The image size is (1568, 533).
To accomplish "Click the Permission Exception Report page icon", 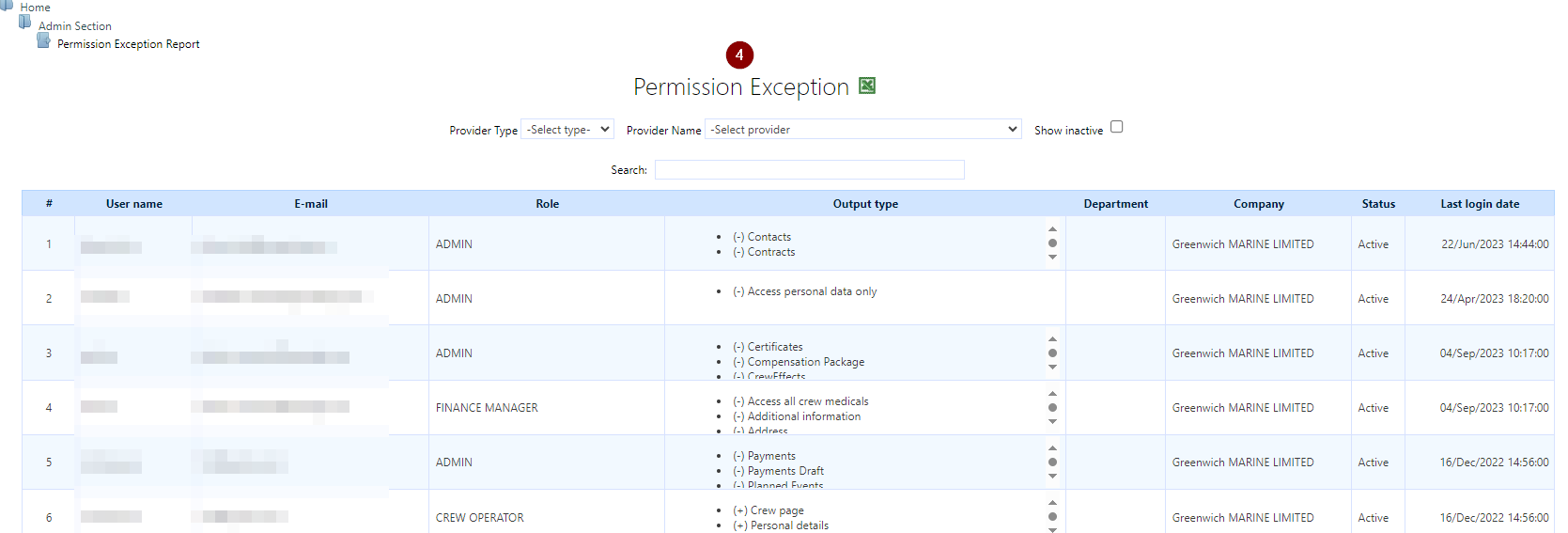I will [43, 40].
